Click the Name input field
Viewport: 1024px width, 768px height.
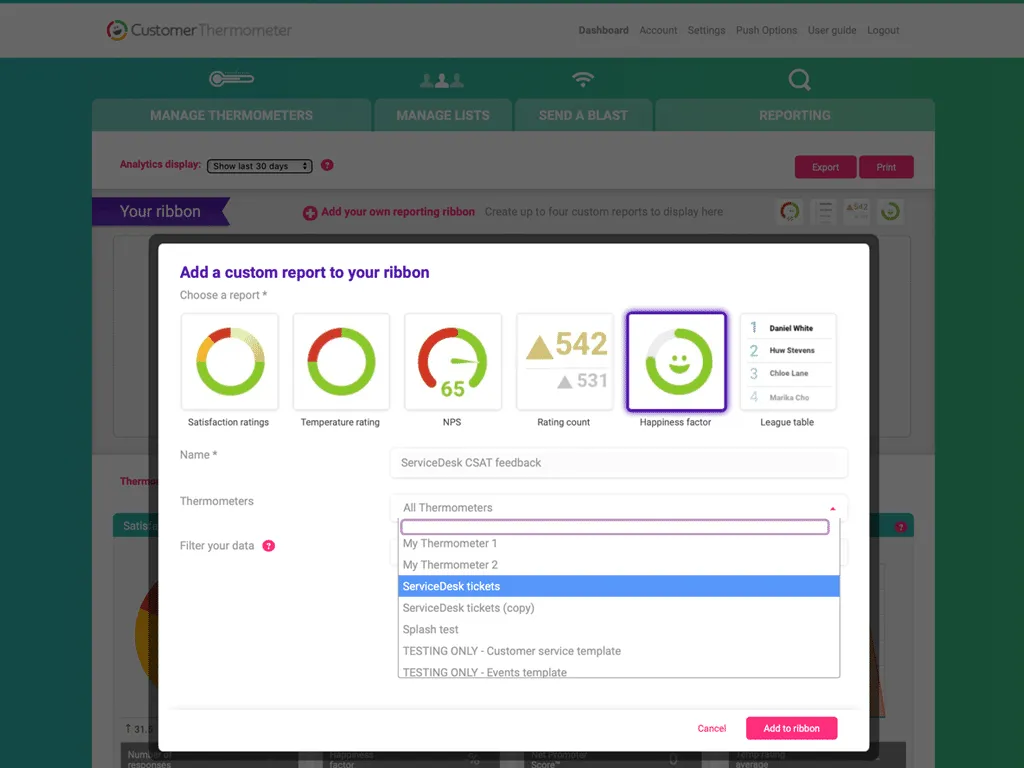618,462
